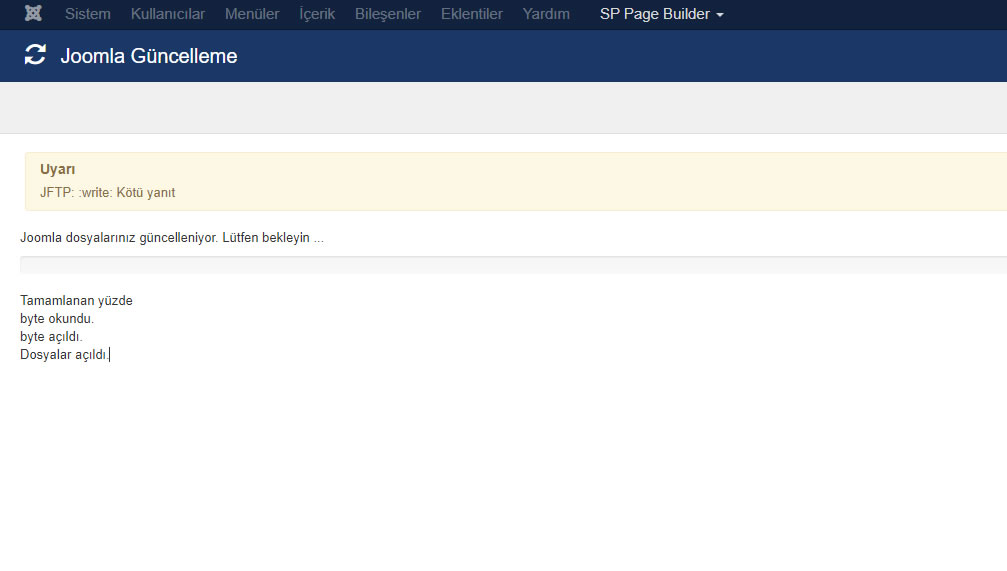Click the 'byte okundu.' line
Image resolution: width=1007 pixels, height=571 pixels.
57,319
